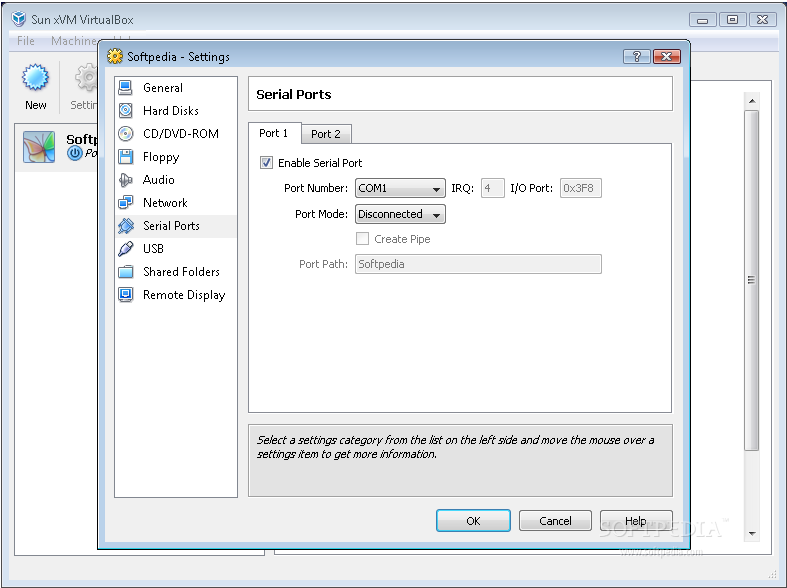Click the settings dialog title gear icon
This screenshot has width=787, height=588.
click(x=115, y=56)
